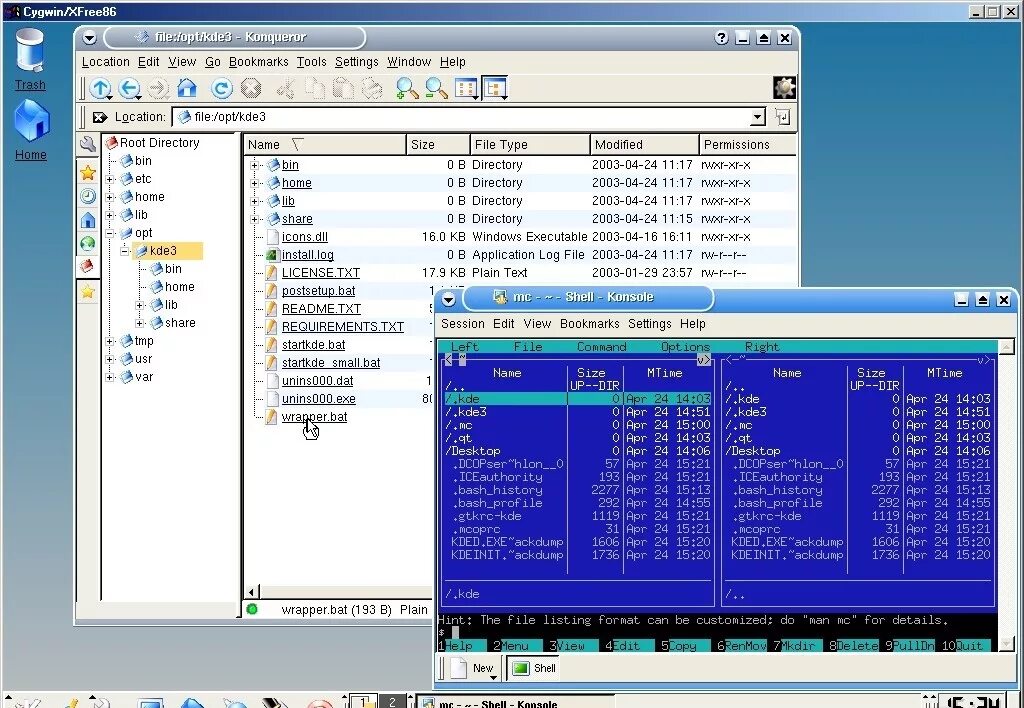Click the Paste toolbar icon
1024x708 pixels.
[x=344, y=88]
